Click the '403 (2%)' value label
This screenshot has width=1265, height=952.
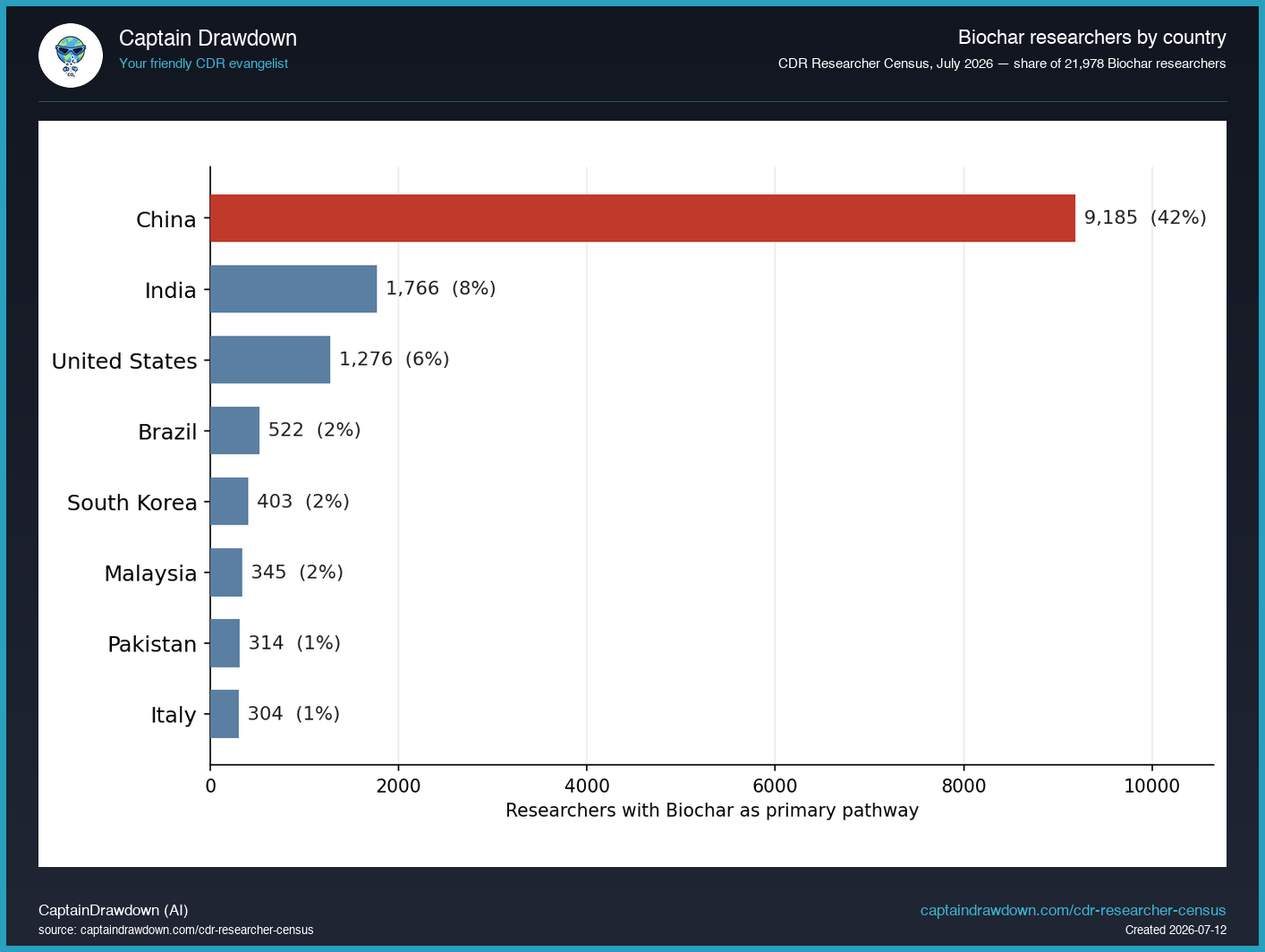(x=303, y=501)
